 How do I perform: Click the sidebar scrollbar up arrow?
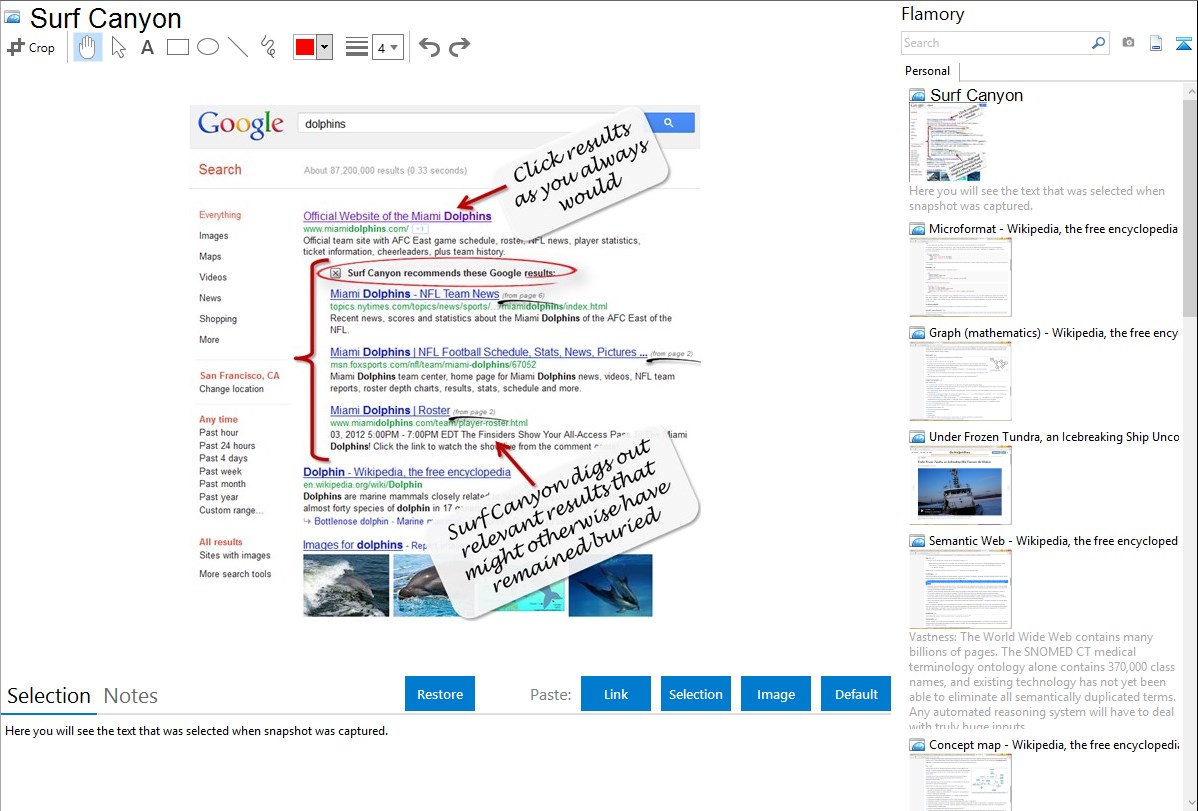click(x=1190, y=91)
